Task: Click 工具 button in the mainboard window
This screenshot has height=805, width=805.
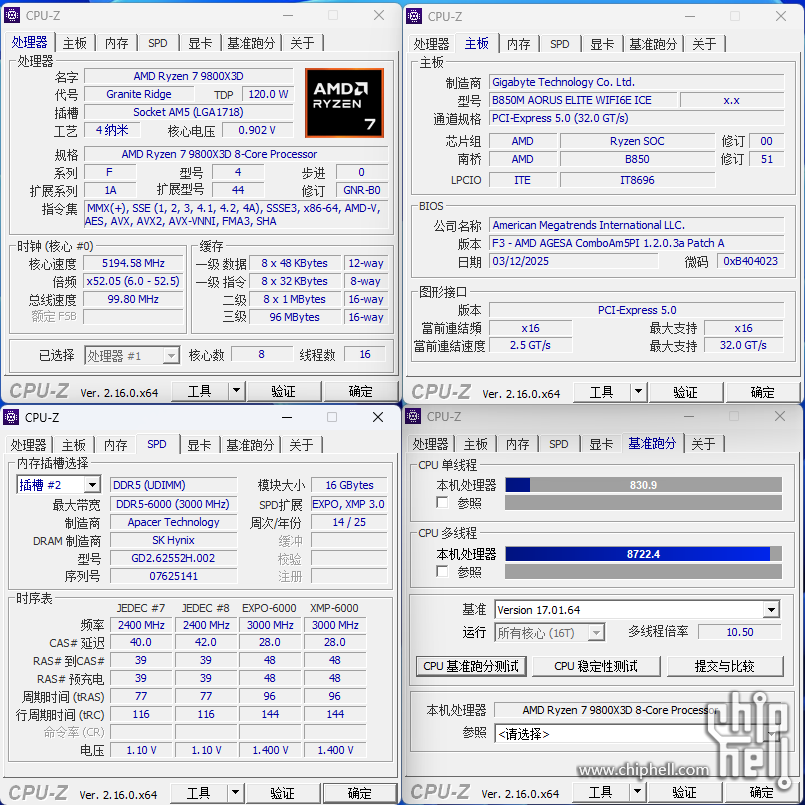Action: click(602, 392)
